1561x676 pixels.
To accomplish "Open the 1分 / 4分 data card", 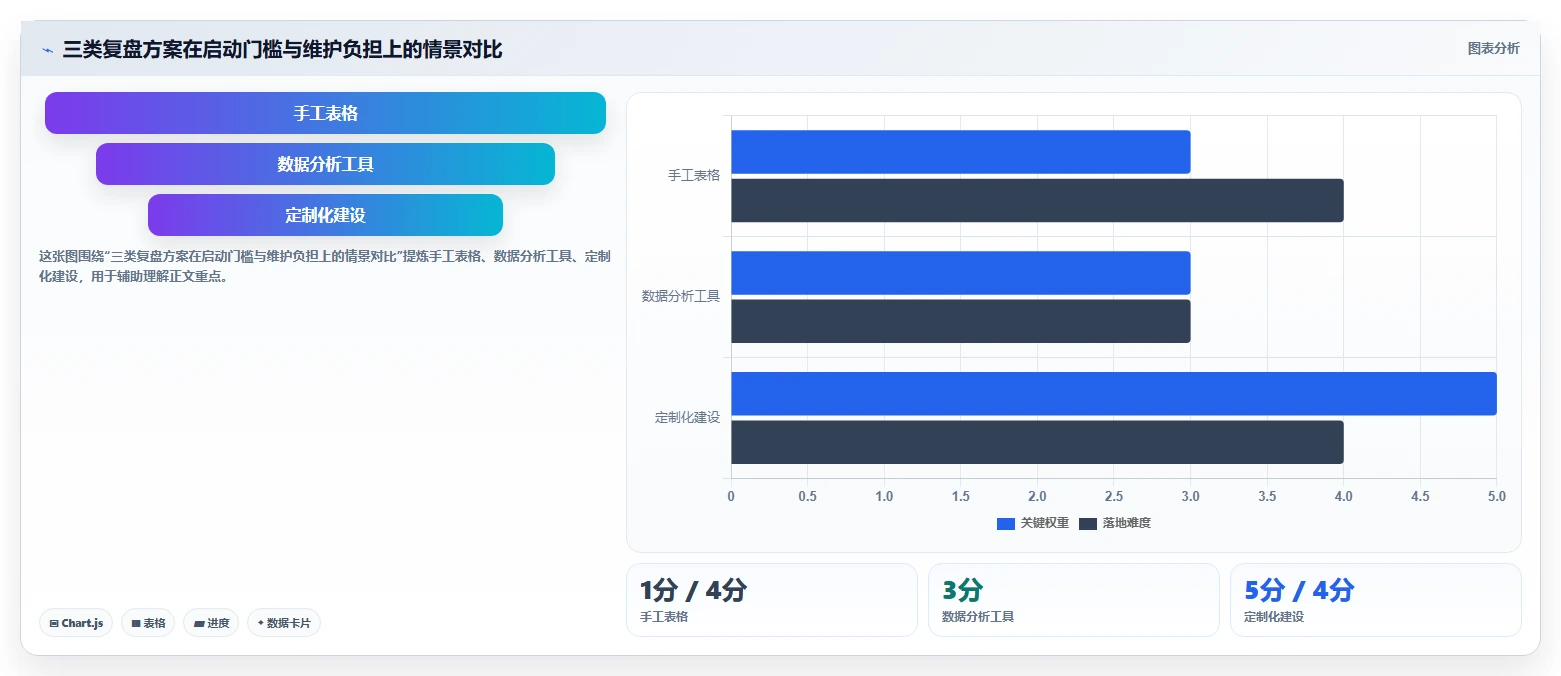I will pyautogui.click(x=771, y=600).
